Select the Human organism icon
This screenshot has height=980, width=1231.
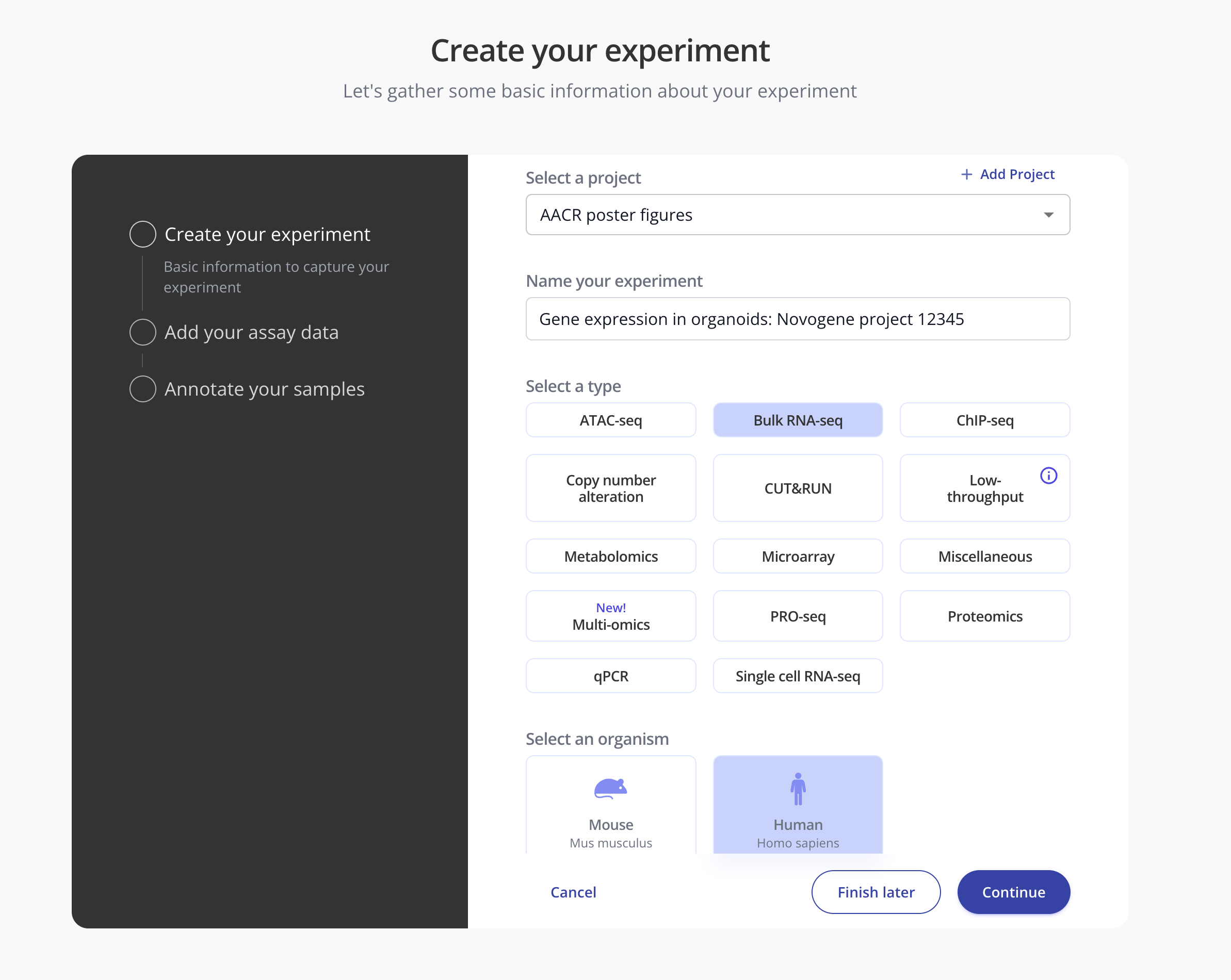click(798, 789)
